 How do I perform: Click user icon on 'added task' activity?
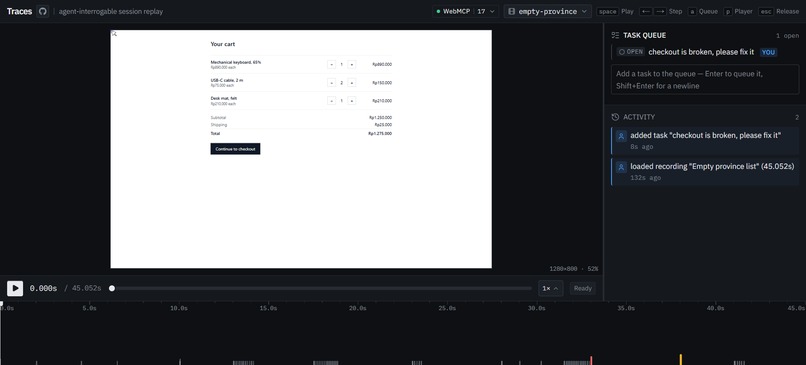coord(621,136)
